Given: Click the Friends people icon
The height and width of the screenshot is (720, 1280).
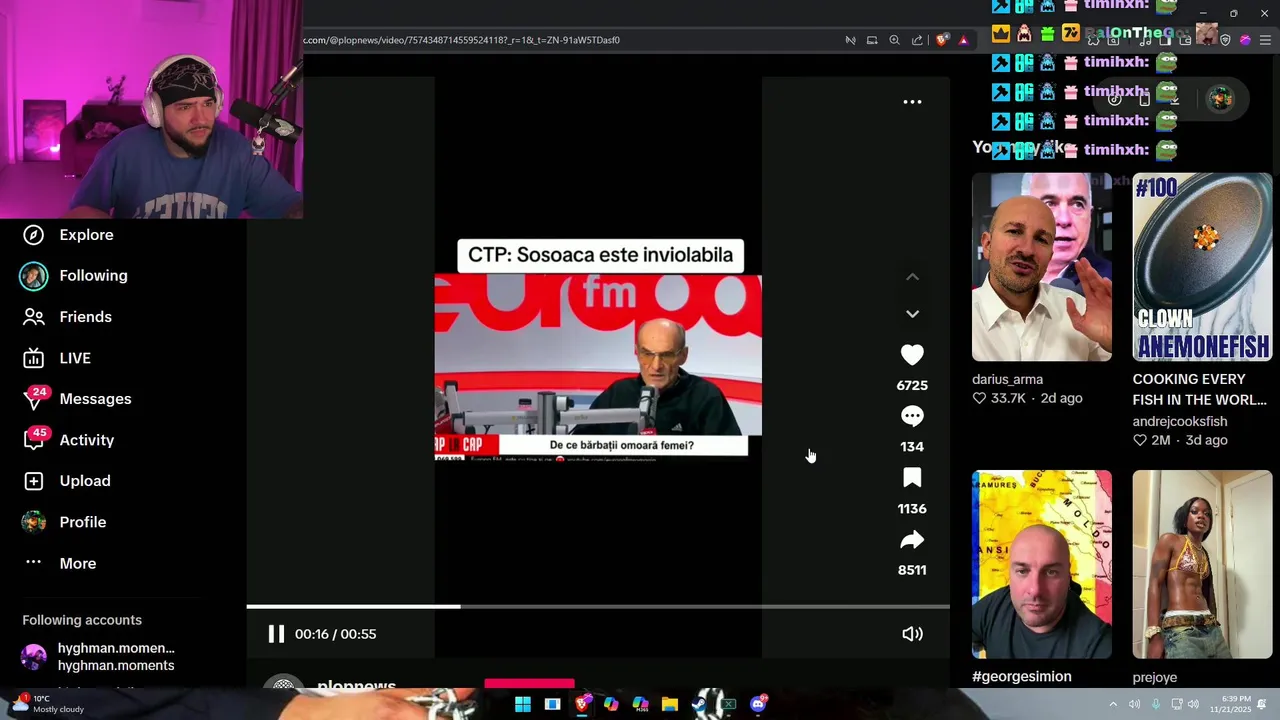Looking at the screenshot, I should tap(33, 317).
